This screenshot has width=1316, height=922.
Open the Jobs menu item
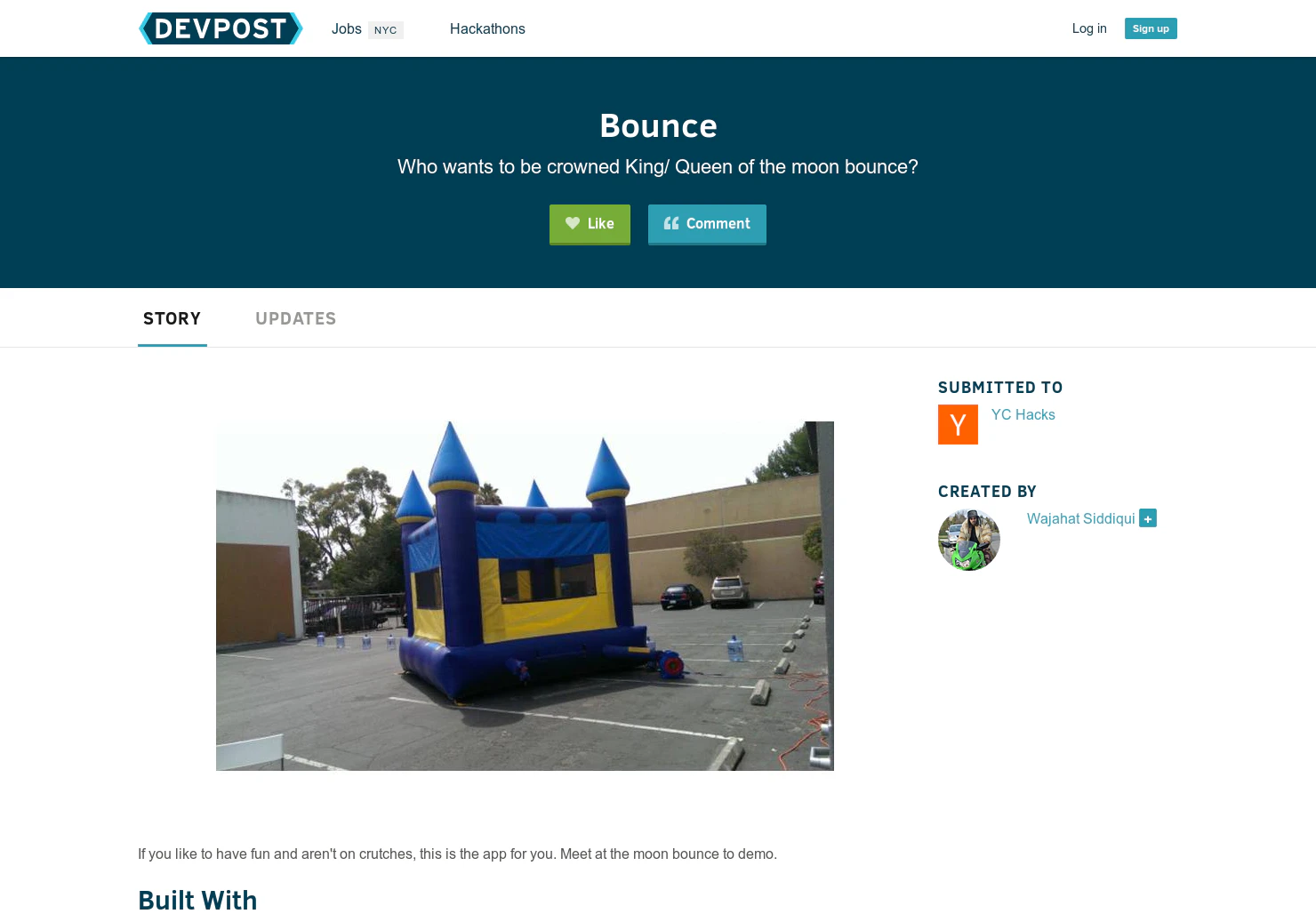[347, 28]
